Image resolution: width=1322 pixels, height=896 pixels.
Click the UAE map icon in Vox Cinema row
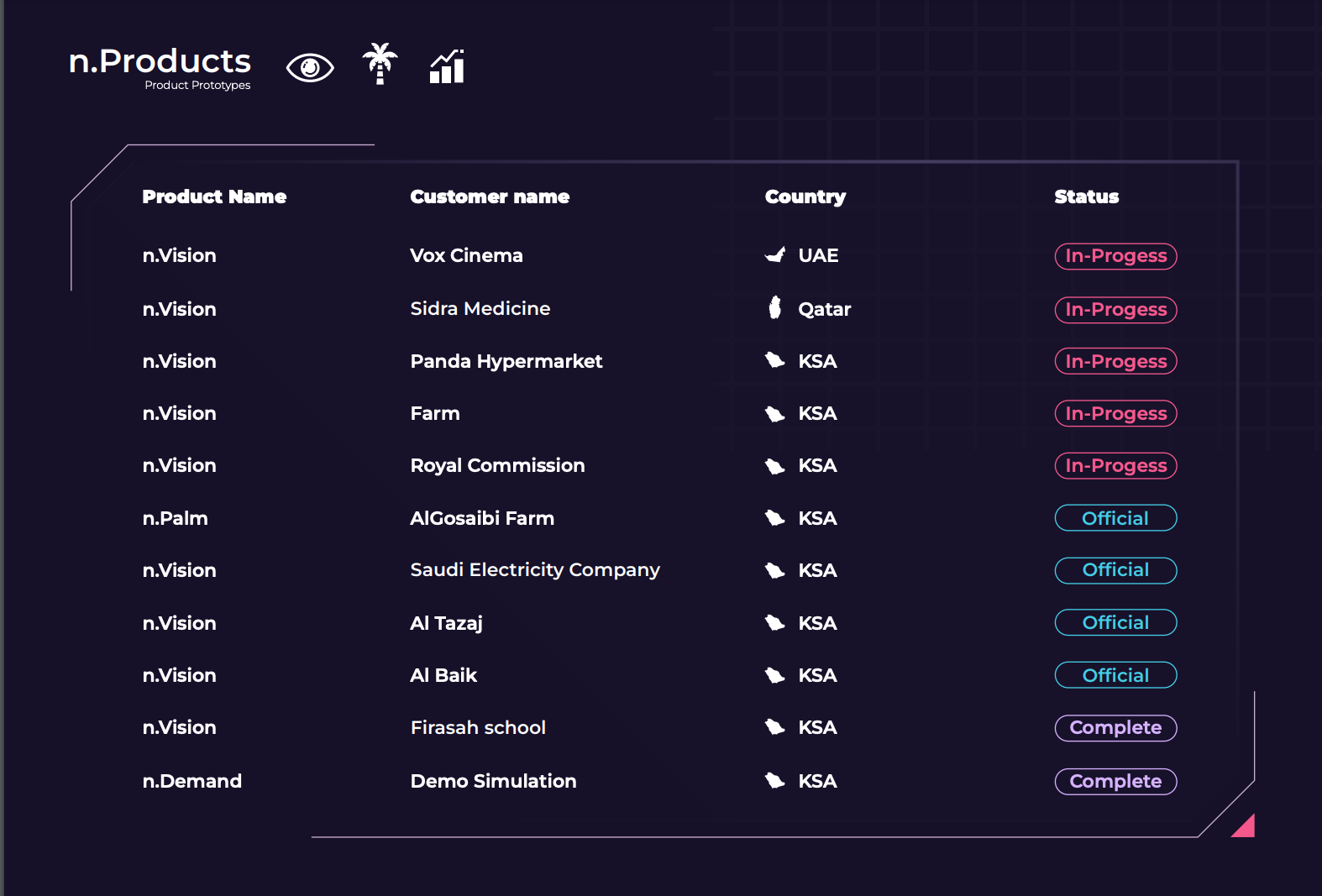click(x=775, y=255)
